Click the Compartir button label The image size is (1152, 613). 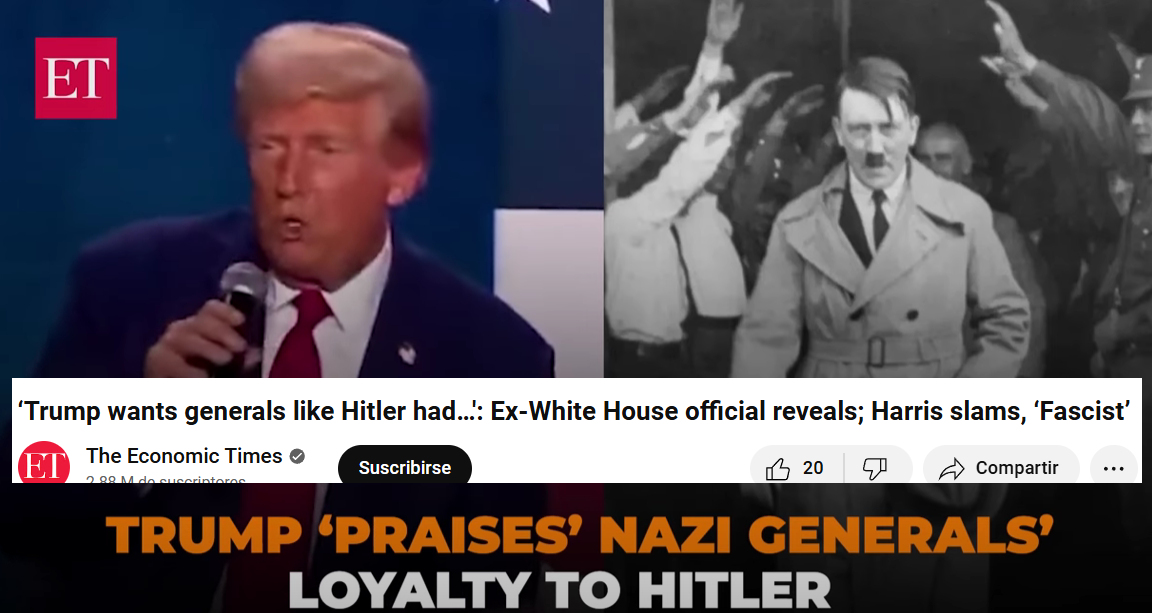click(1017, 468)
